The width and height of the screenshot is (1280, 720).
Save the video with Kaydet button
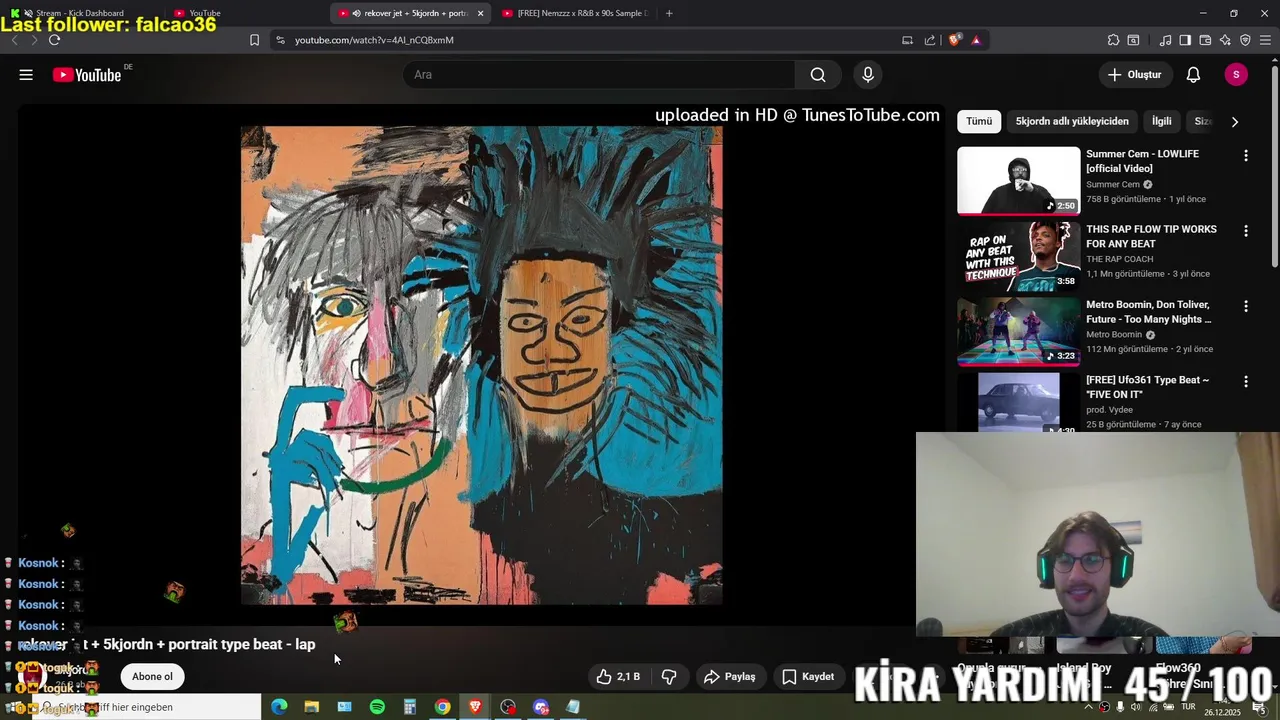(807, 677)
